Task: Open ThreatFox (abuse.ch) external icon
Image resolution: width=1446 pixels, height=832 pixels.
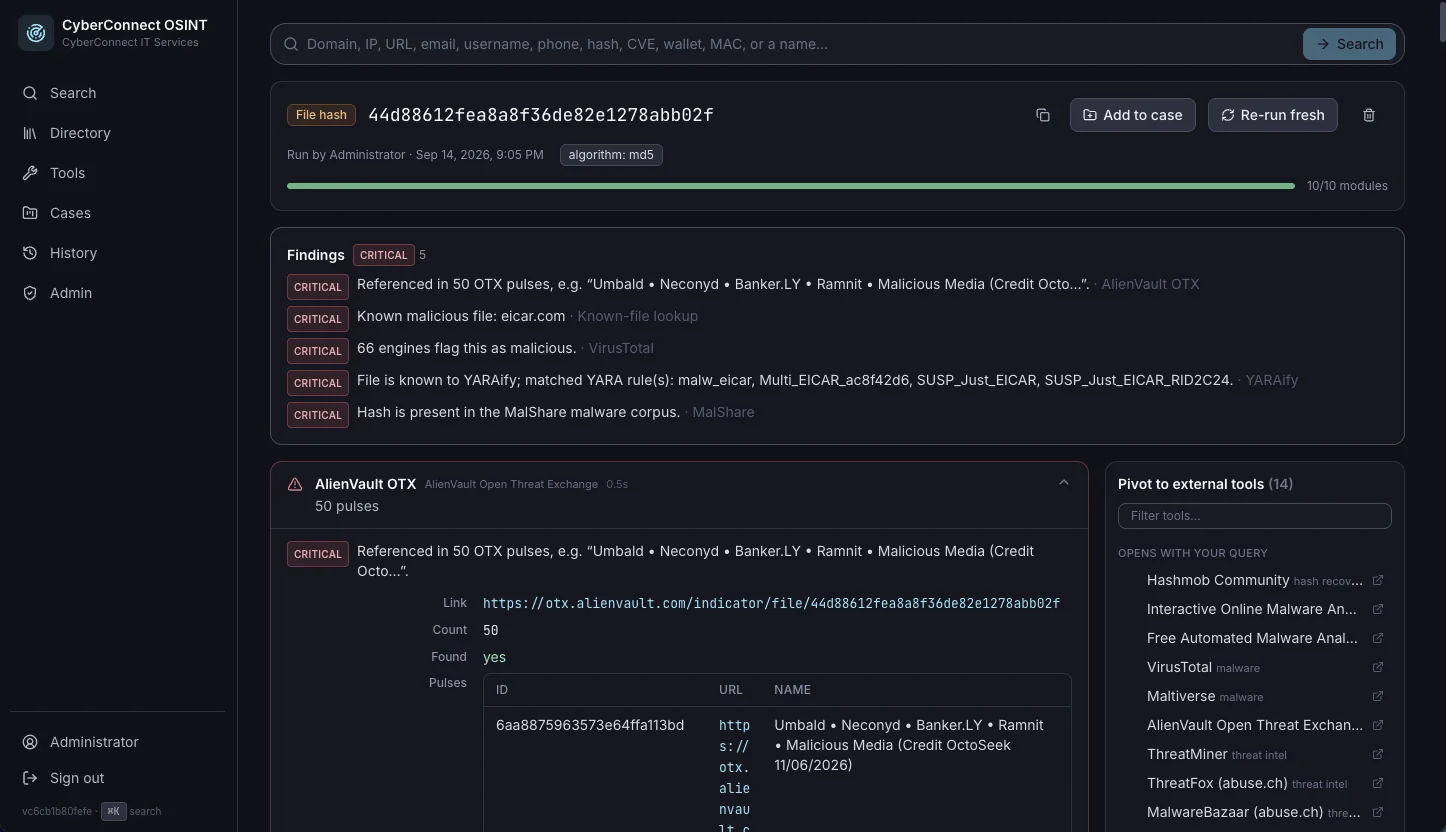Action: tap(1378, 783)
